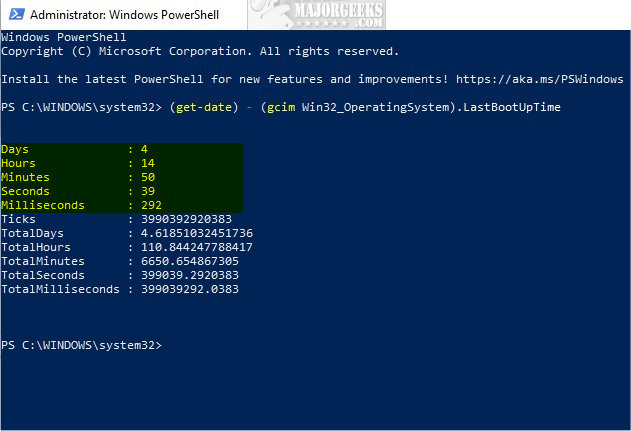Screen dimensions: 631x431
Task: Select the Minutes value 50
Action: click(148, 177)
